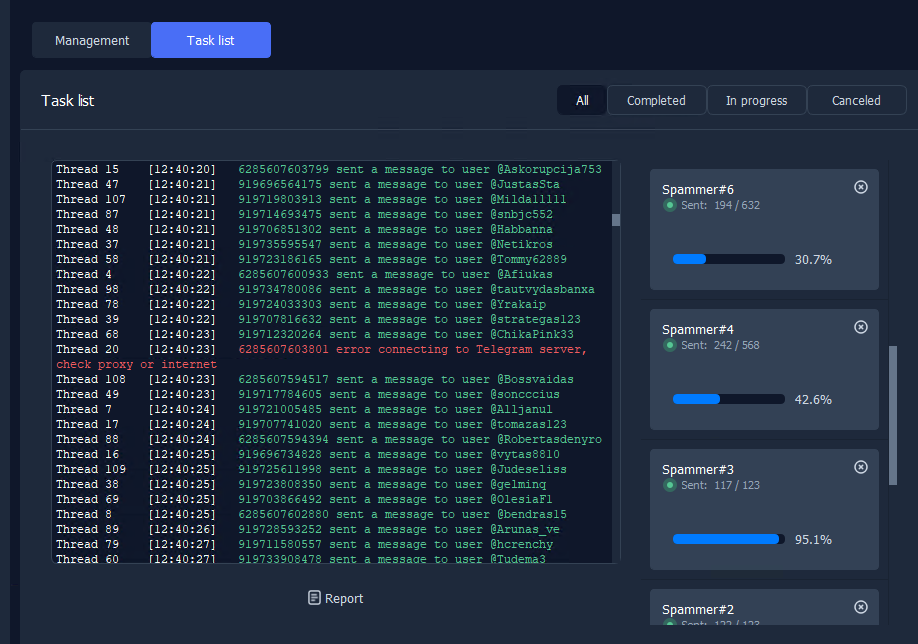Select the Thread 78 log line to @Yrakaip
The width and height of the screenshot is (918, 644).
click(x=301, y=304)
